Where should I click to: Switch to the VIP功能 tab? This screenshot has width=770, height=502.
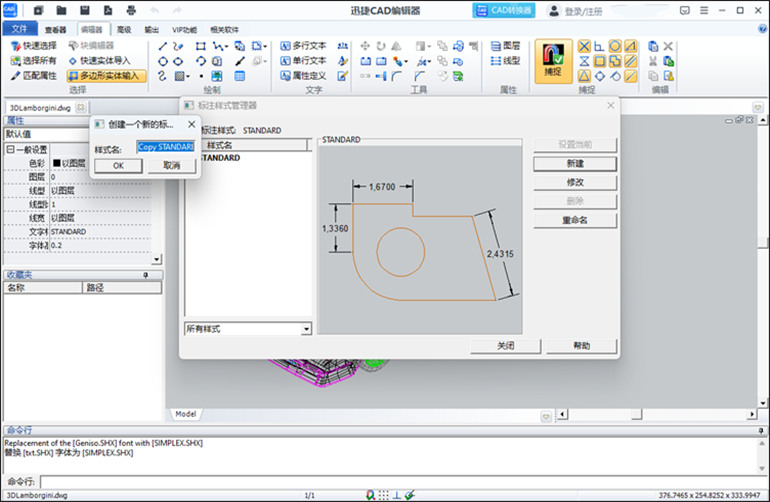185,29
